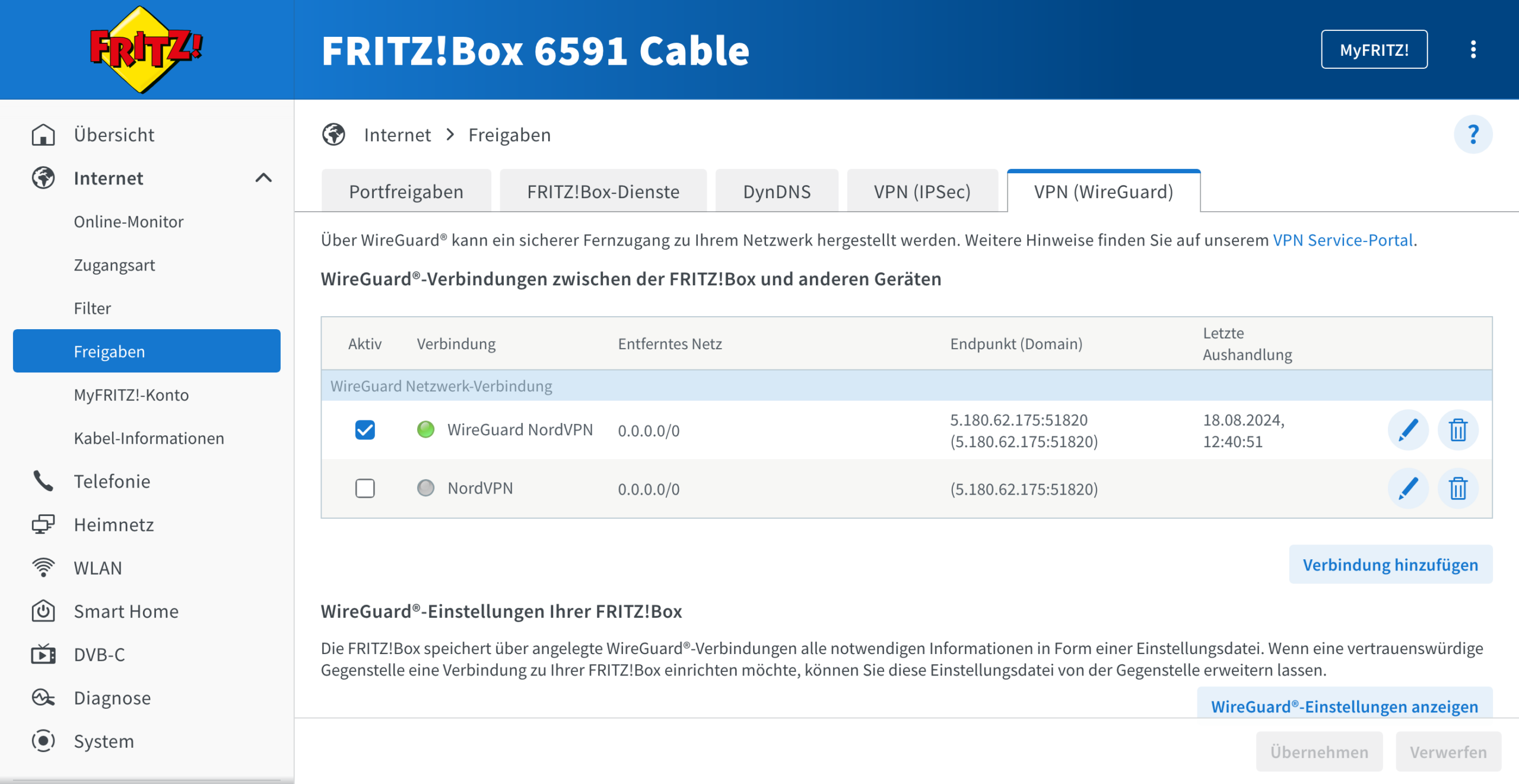The image size is (1519, 784).
Task: Click the FRITZ! logo
Action: coord(146,50)
